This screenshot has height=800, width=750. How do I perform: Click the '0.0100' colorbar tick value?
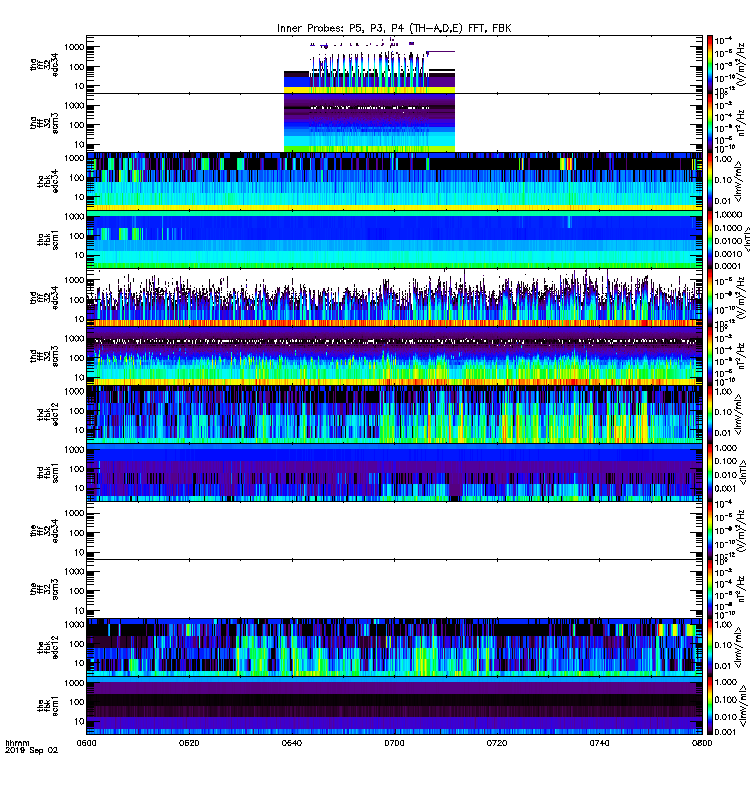[728, 241]
